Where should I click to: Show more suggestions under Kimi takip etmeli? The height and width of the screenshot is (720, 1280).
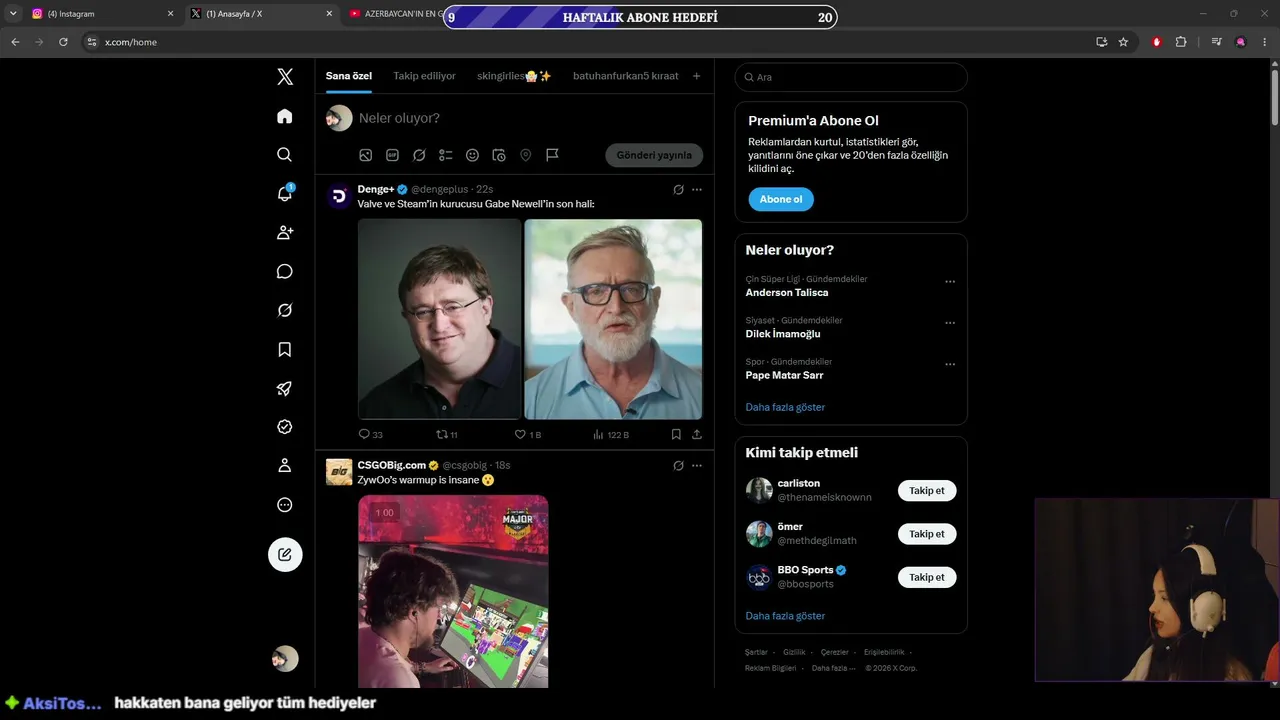[x=785, y=616]
